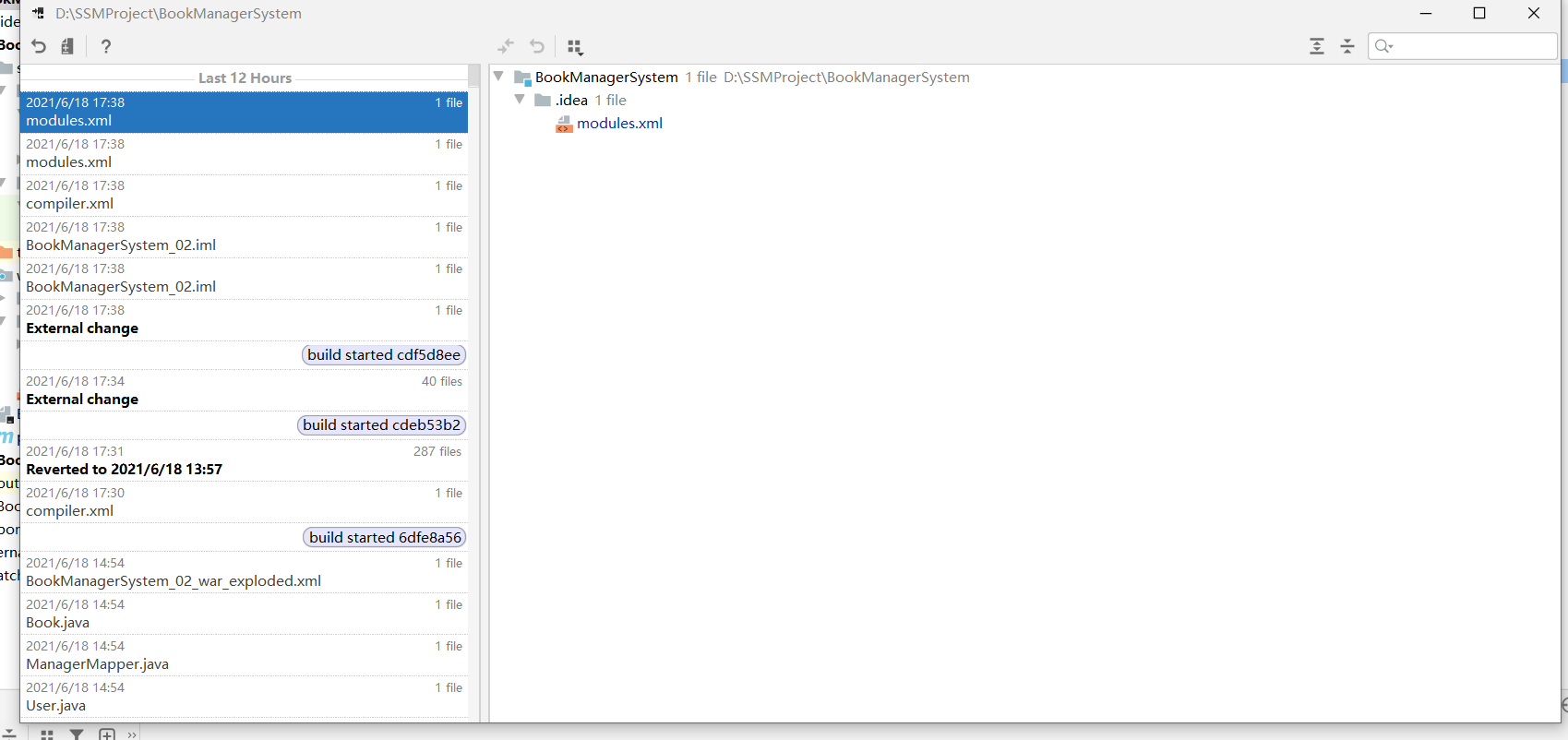Select the ManagerMapper.java revision
This screenshot has width=1568, height=740.
pos(244,655)
